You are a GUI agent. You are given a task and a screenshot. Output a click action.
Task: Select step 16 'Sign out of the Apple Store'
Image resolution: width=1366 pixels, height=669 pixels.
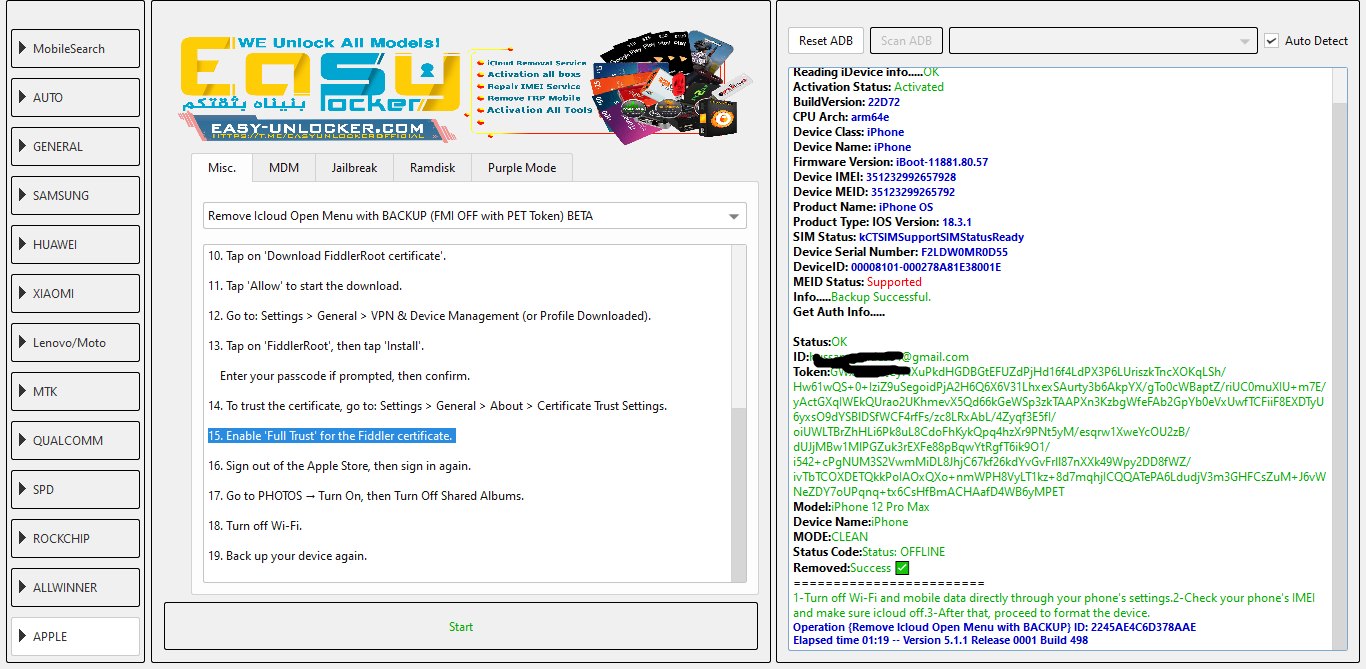[339, 466]
